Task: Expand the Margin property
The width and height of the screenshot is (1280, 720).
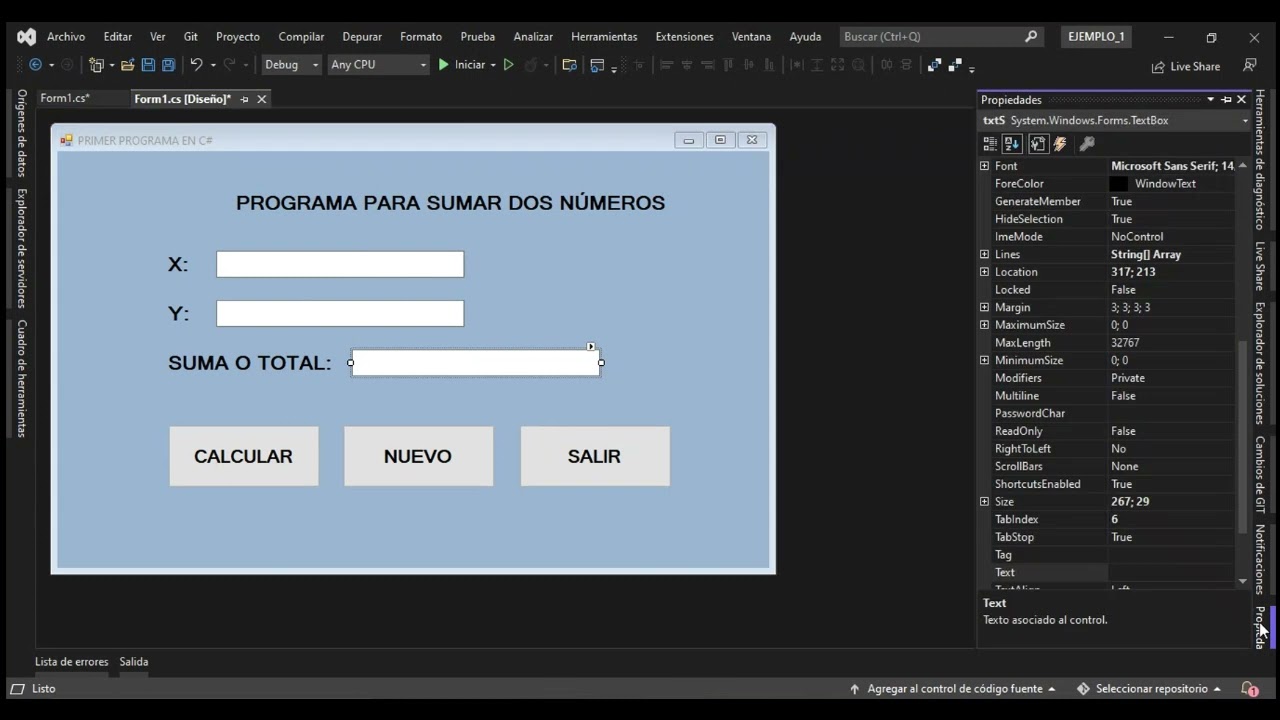Action: pyautogui.click(x=985, y=307)
